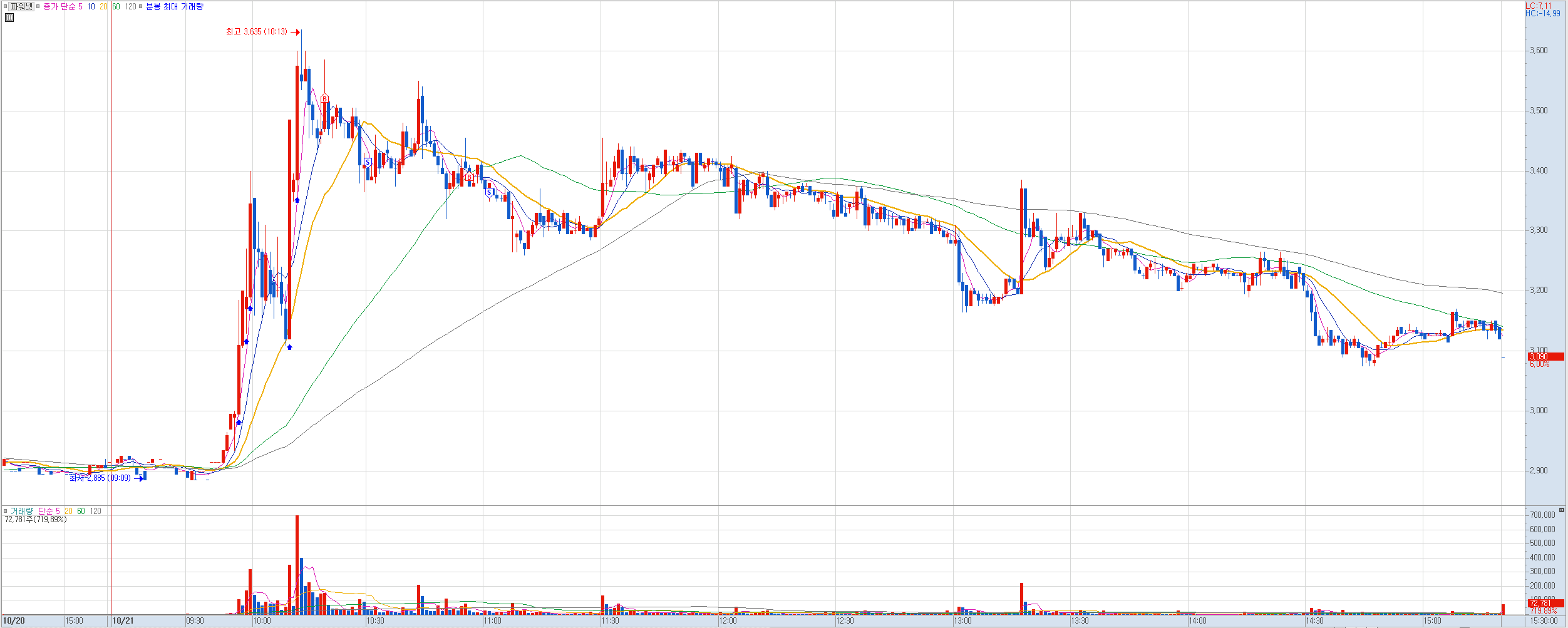
Task: Click the price MA 5 period label
Action: click(80, 6)
